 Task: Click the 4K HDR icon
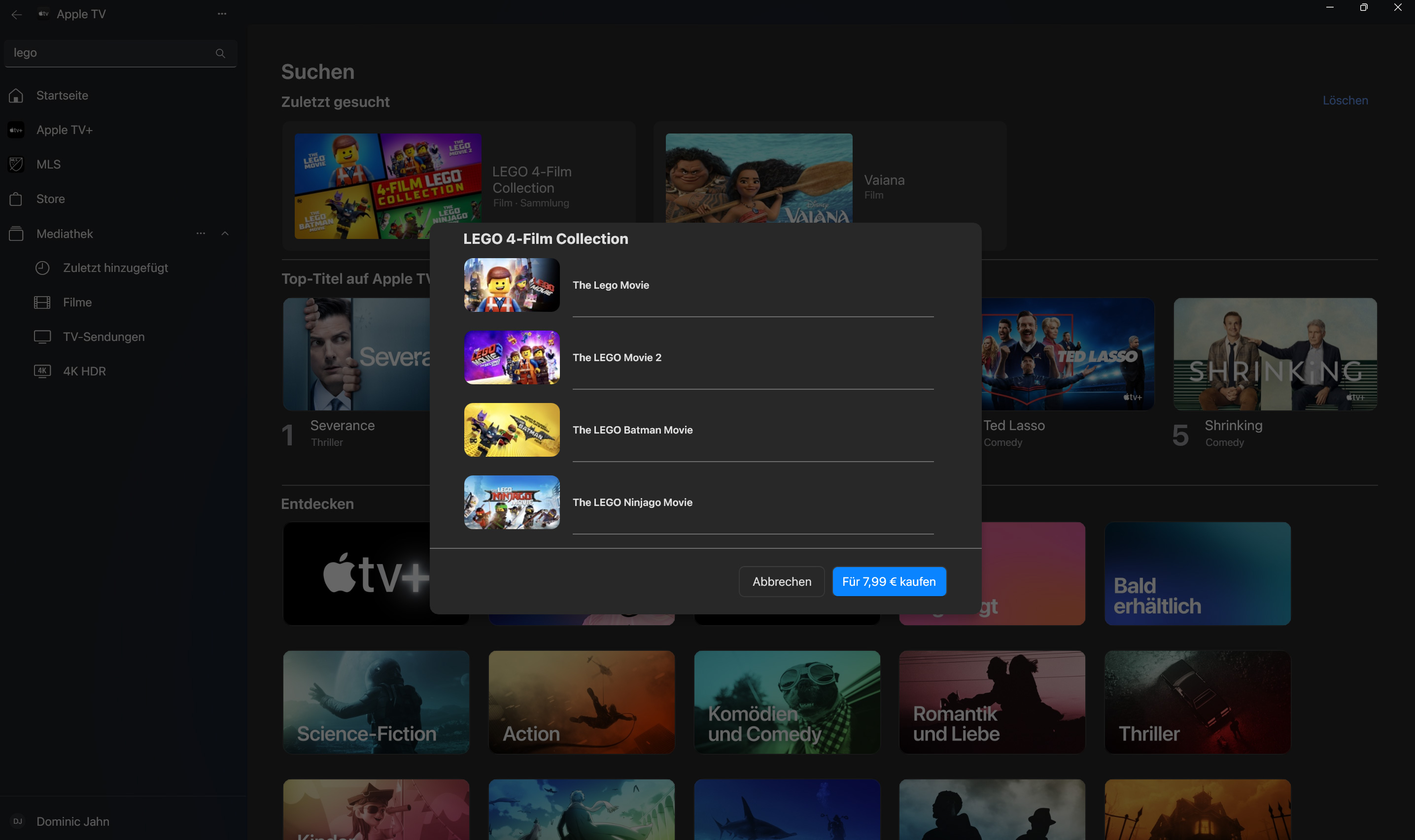pos(42,371)
